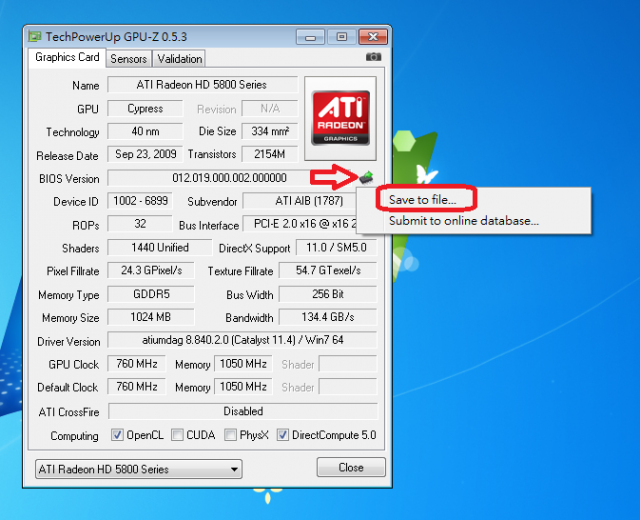Open the Validation tab

click(180, 59)
